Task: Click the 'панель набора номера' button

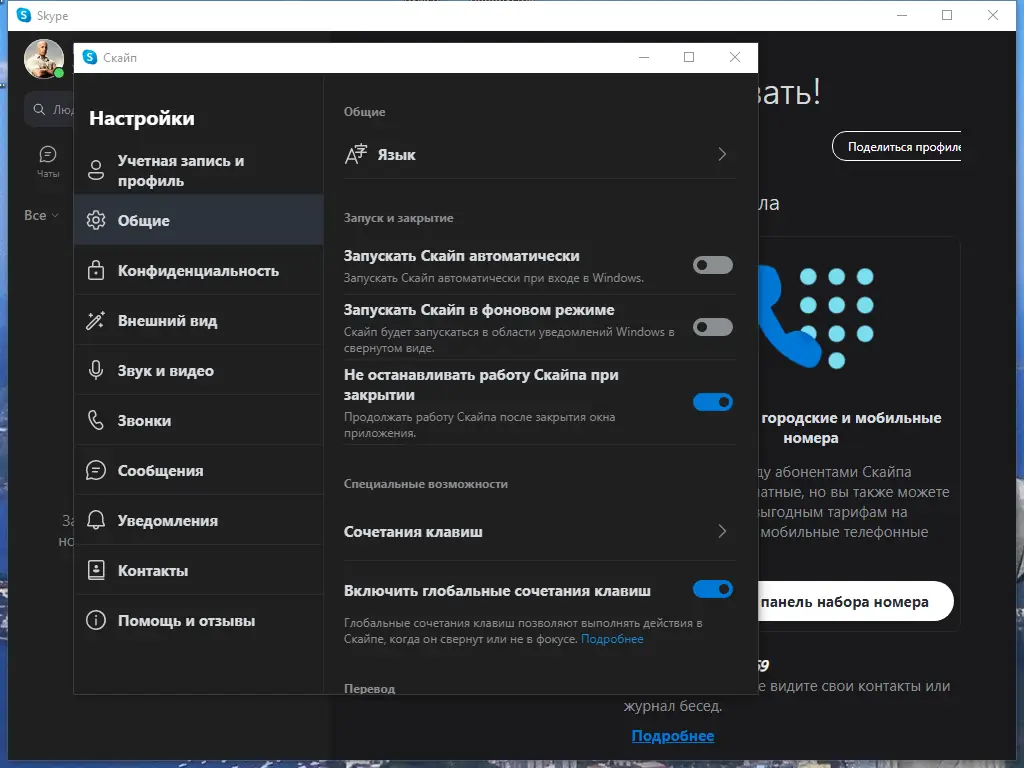Action: point(855,601)
